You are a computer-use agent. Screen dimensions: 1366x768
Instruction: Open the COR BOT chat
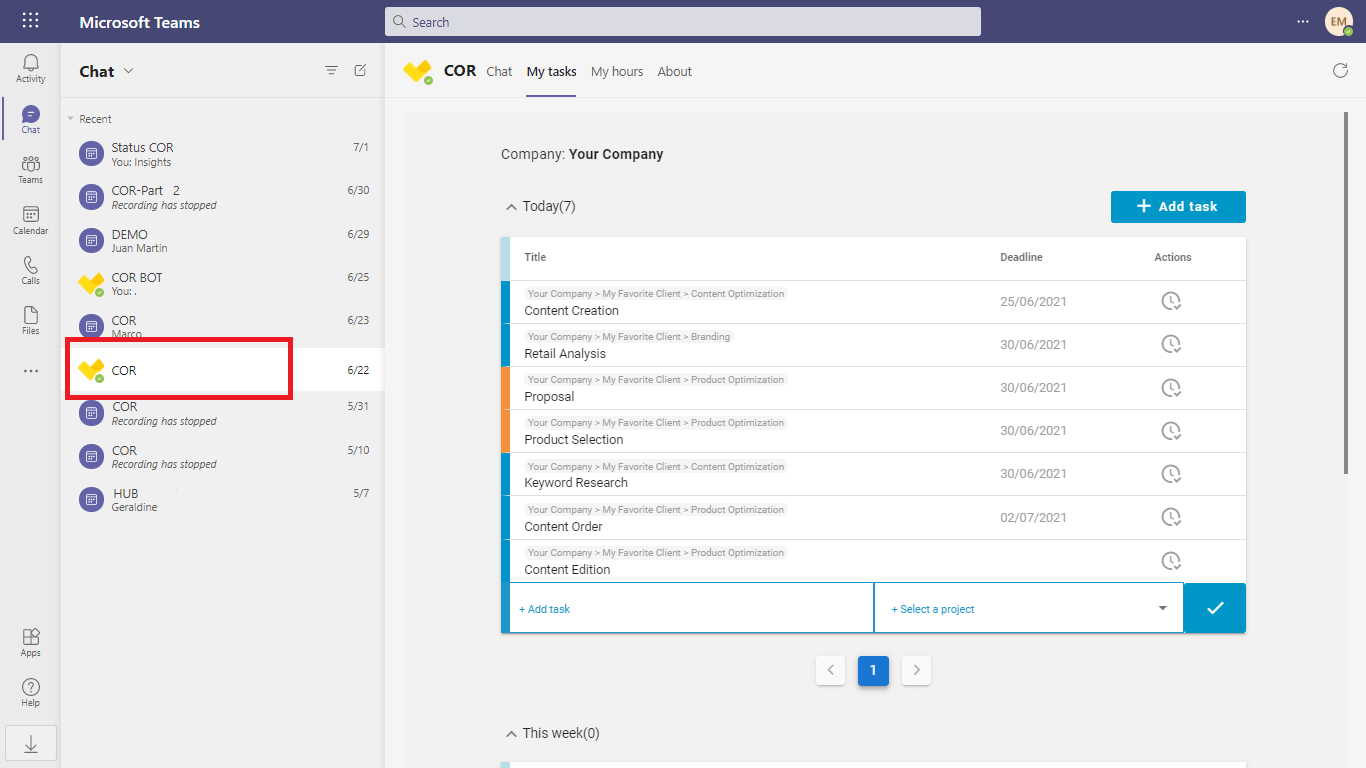(x=223, y=284)
